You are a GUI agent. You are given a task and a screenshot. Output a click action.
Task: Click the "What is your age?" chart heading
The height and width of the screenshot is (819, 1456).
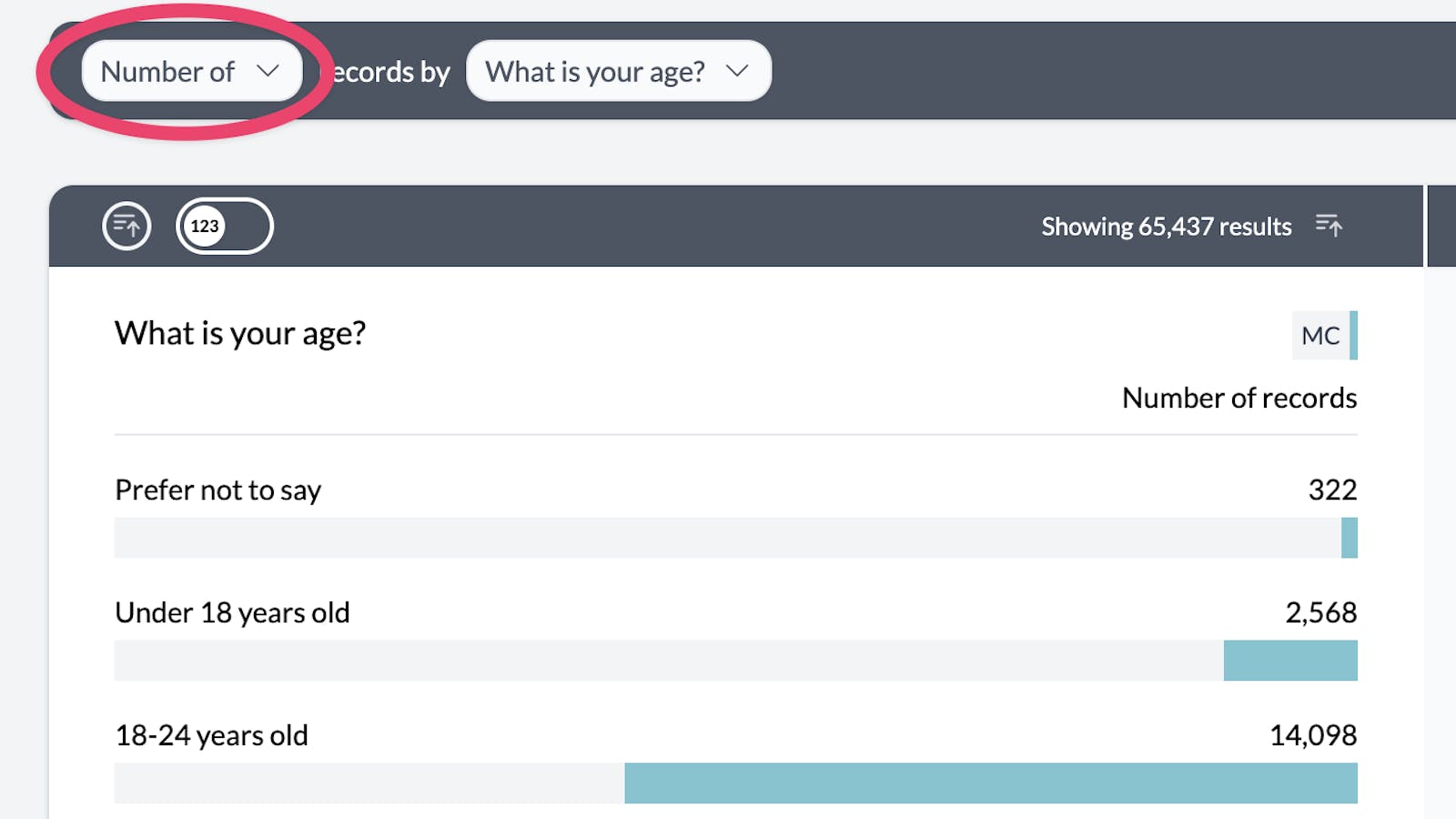[x=240, y=334]
